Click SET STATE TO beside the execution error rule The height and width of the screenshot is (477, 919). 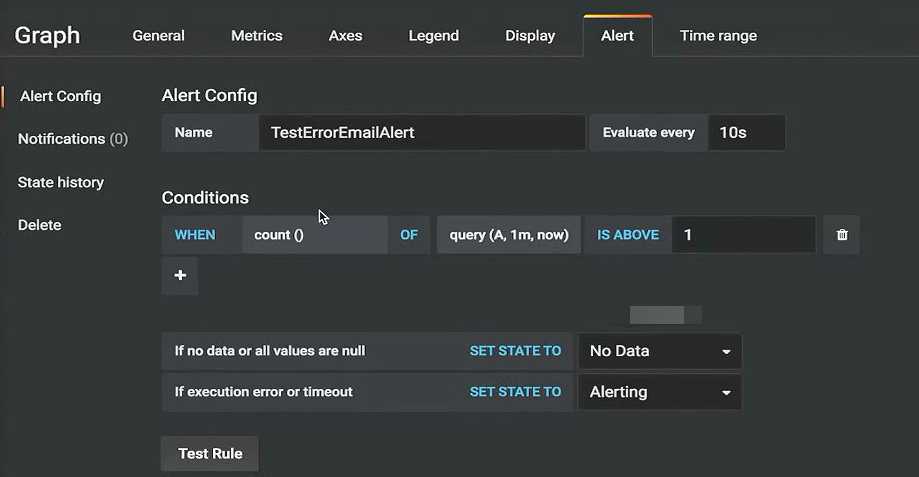coord(515,392)
